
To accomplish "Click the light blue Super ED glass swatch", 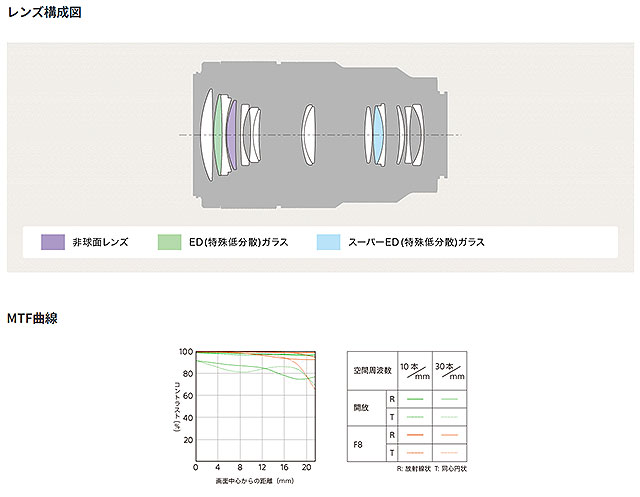I will coord(329,242).
